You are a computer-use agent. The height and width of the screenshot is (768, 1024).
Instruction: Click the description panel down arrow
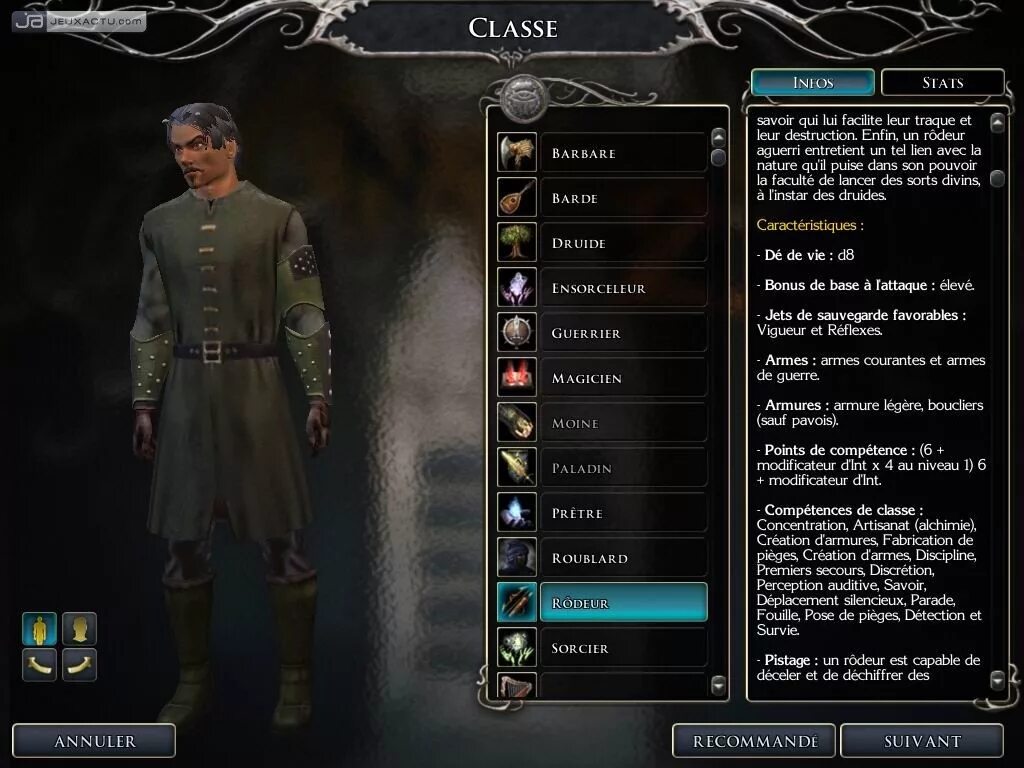997,680
